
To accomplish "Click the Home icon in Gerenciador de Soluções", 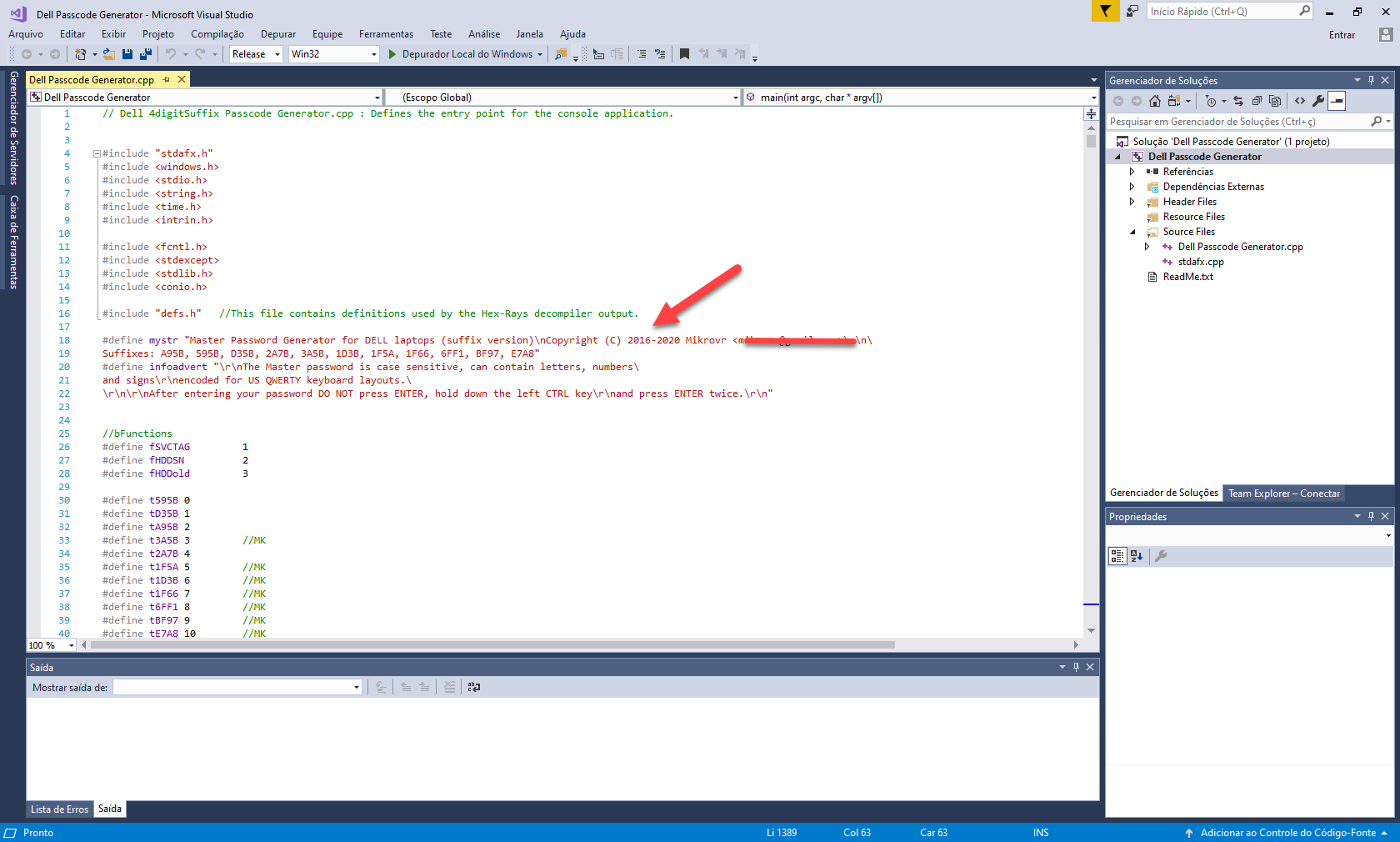I will point(1155,101).
